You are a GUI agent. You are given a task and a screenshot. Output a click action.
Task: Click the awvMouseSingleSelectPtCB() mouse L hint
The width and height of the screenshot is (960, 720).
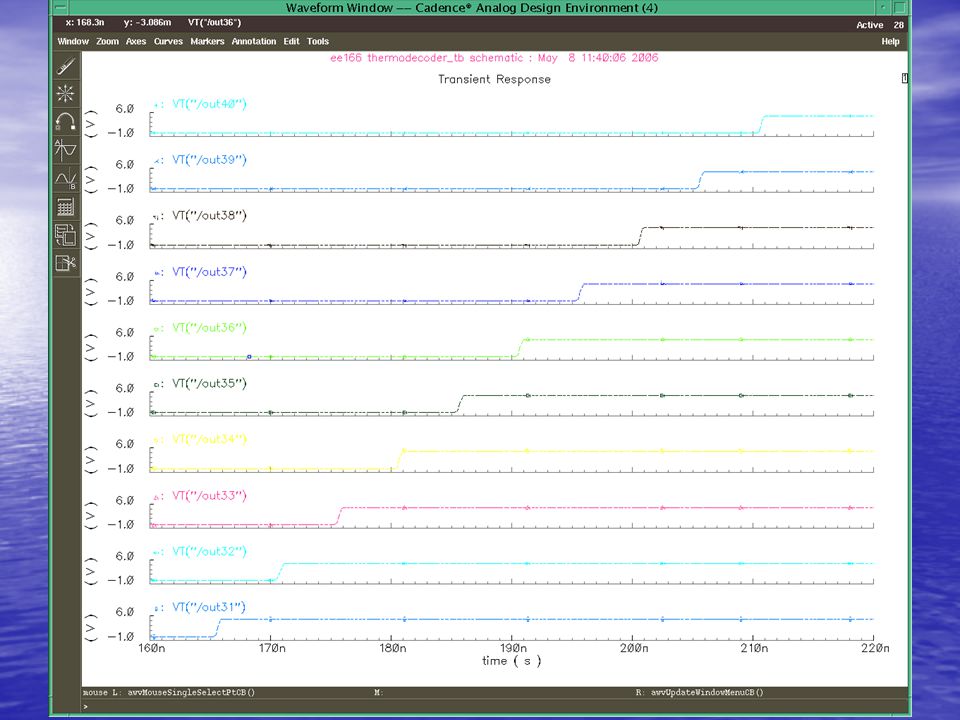point(191,692)
